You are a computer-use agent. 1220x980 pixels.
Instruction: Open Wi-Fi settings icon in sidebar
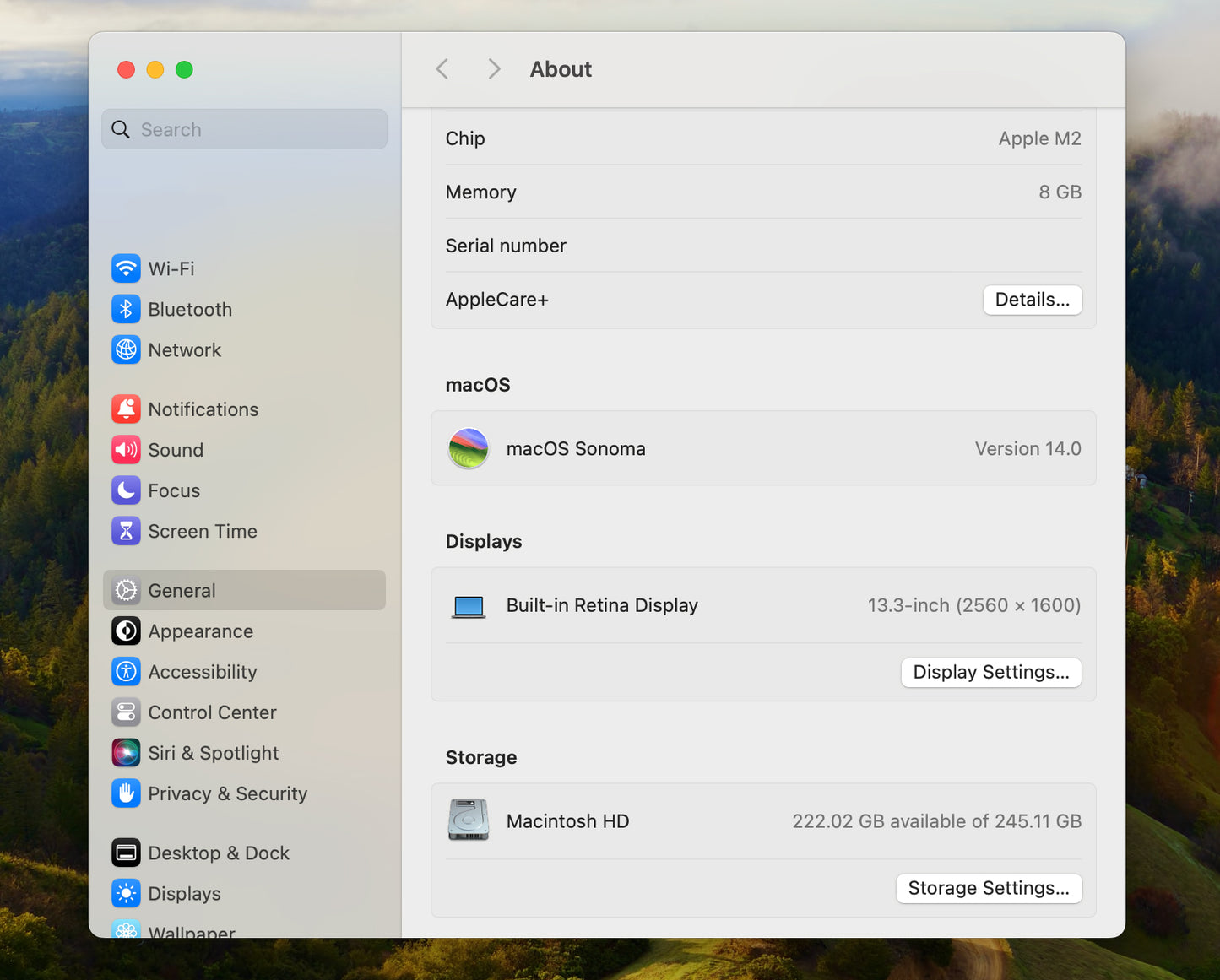click(x=126, y=268)
